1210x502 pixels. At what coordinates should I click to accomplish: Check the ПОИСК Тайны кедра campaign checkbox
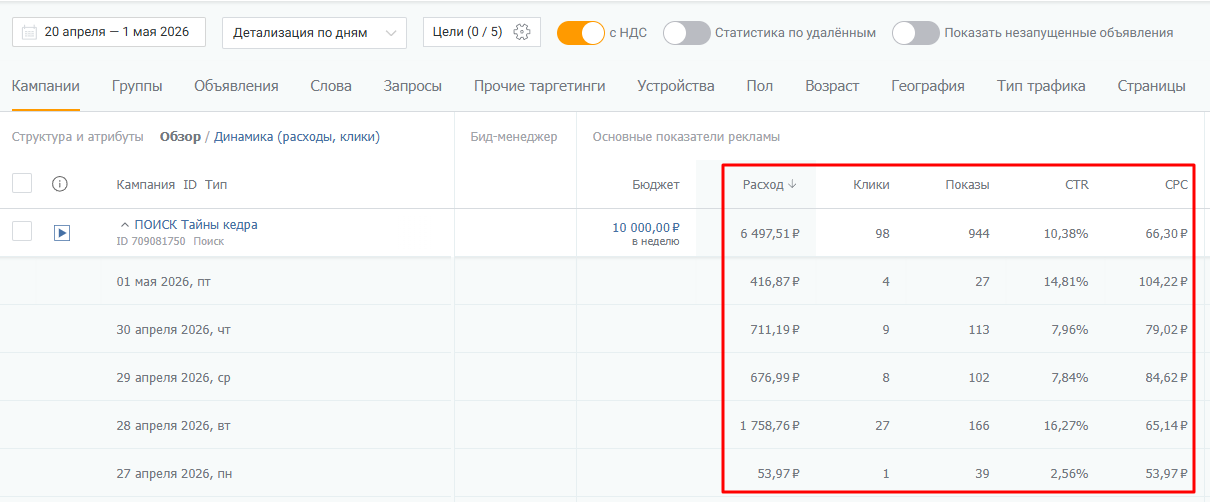click(x=22, y=231)
